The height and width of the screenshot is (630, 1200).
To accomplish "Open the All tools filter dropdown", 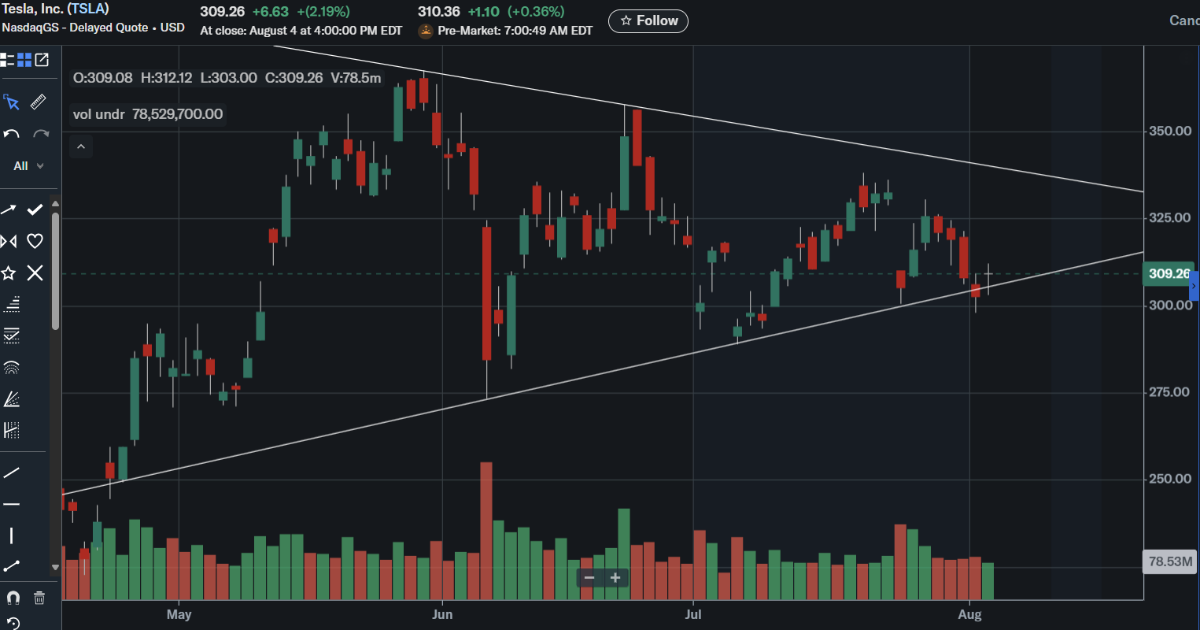I will tap(28, 166).
